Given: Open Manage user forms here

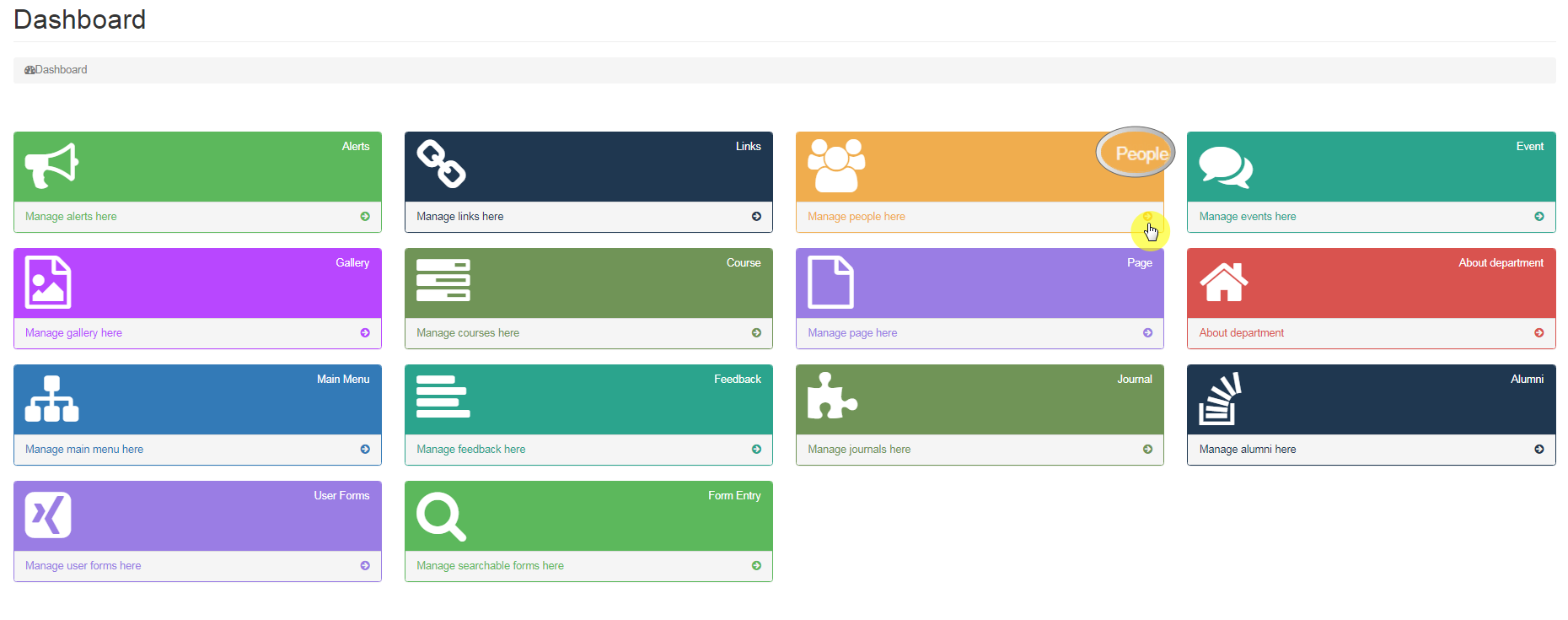Looking at the screenshot, I should tap(83, 566).
